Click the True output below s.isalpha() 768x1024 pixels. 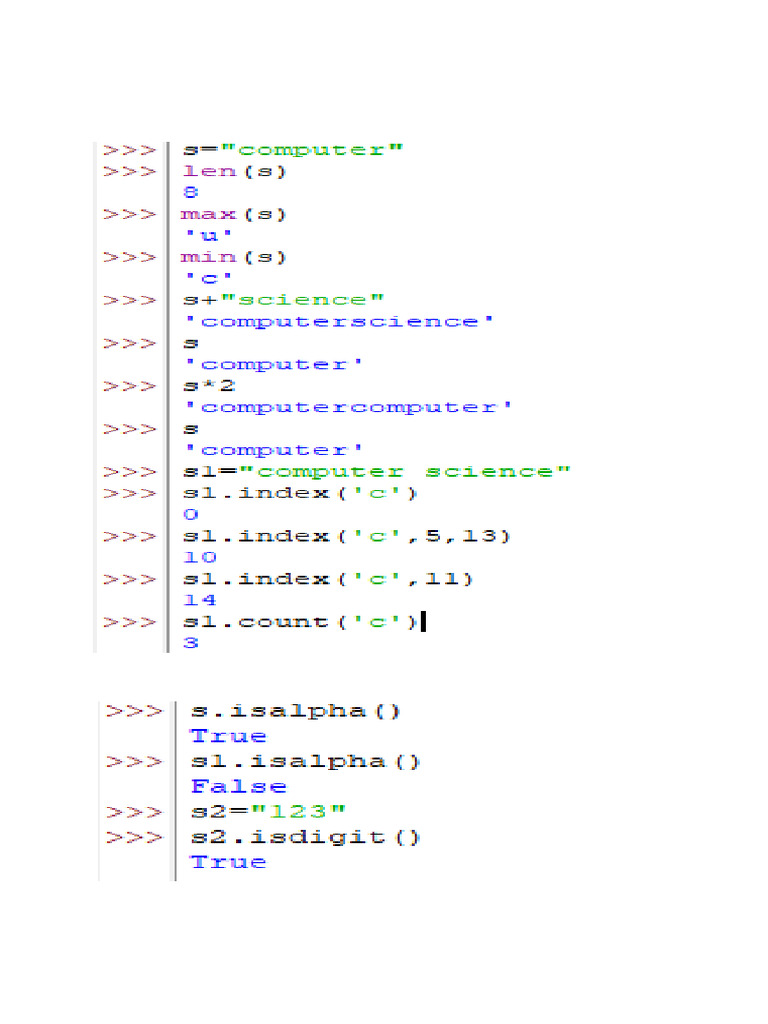229,737
